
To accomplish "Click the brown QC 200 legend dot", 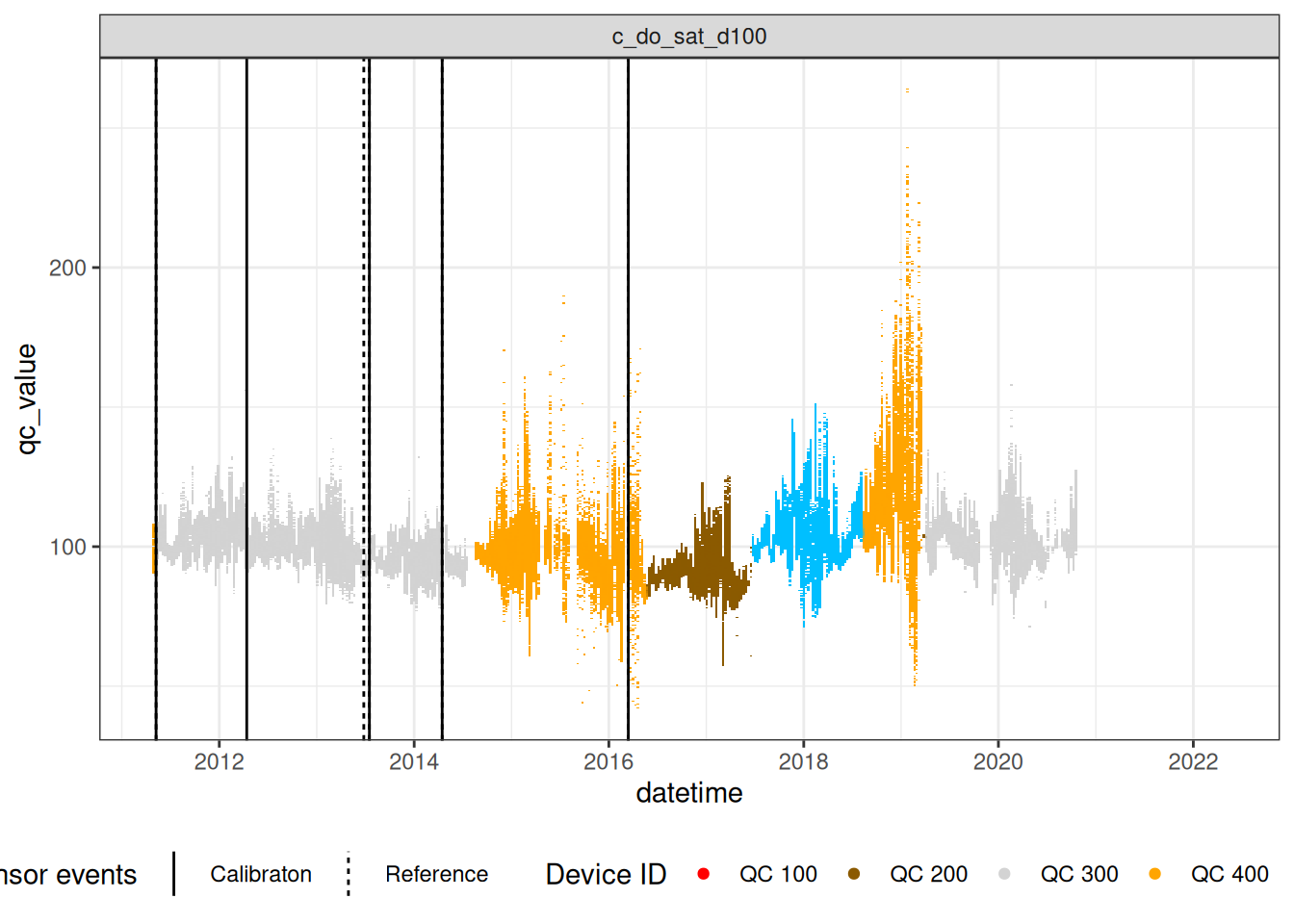I will click(854, 874).
